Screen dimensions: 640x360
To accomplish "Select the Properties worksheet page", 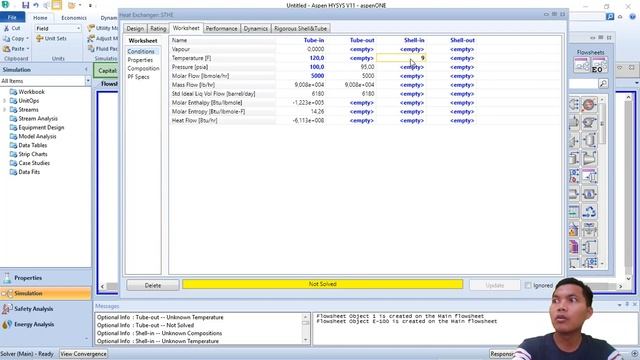I will 140,60.
